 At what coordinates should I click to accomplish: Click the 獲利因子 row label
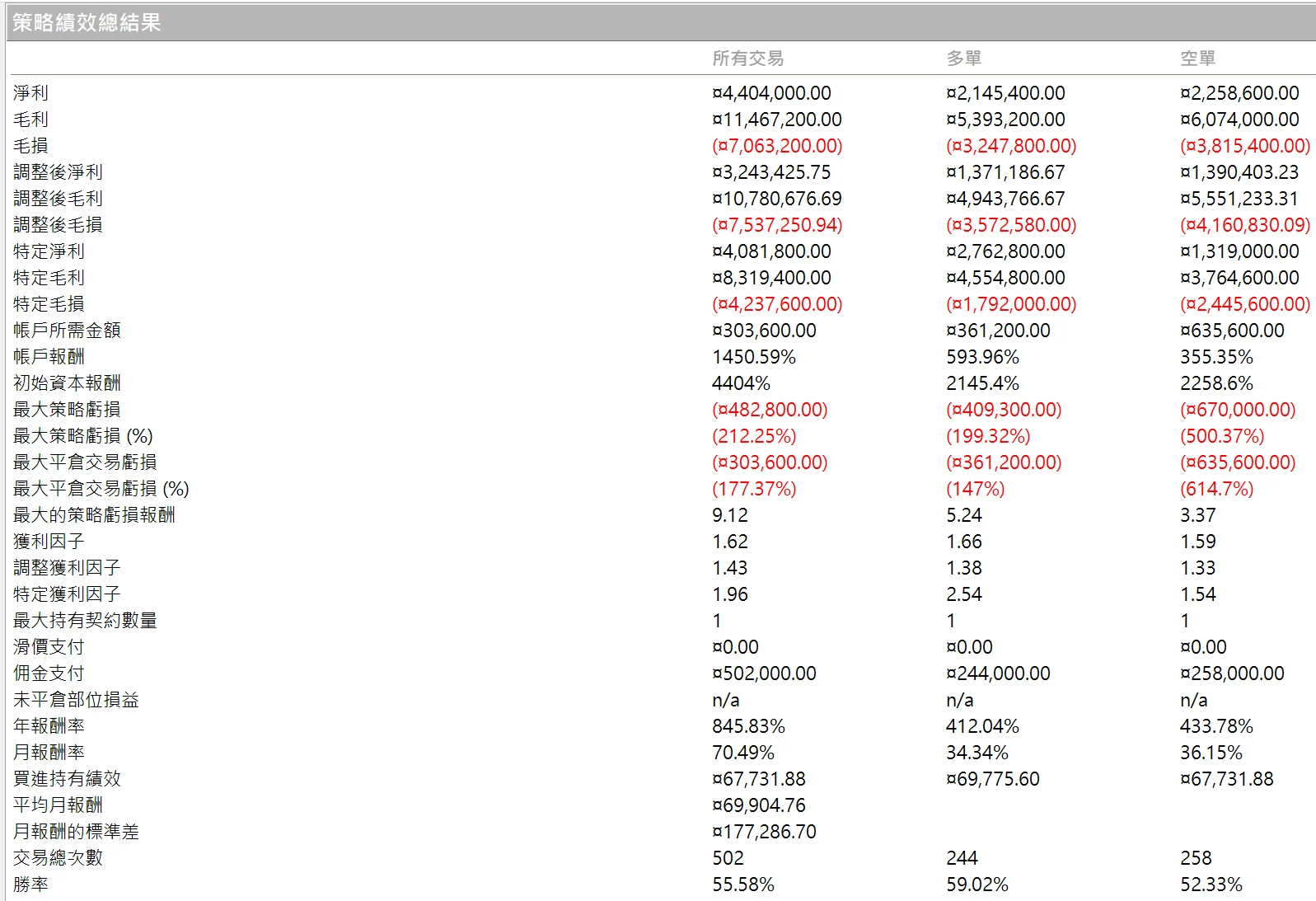pyautogui.click(x=49, y=542)
